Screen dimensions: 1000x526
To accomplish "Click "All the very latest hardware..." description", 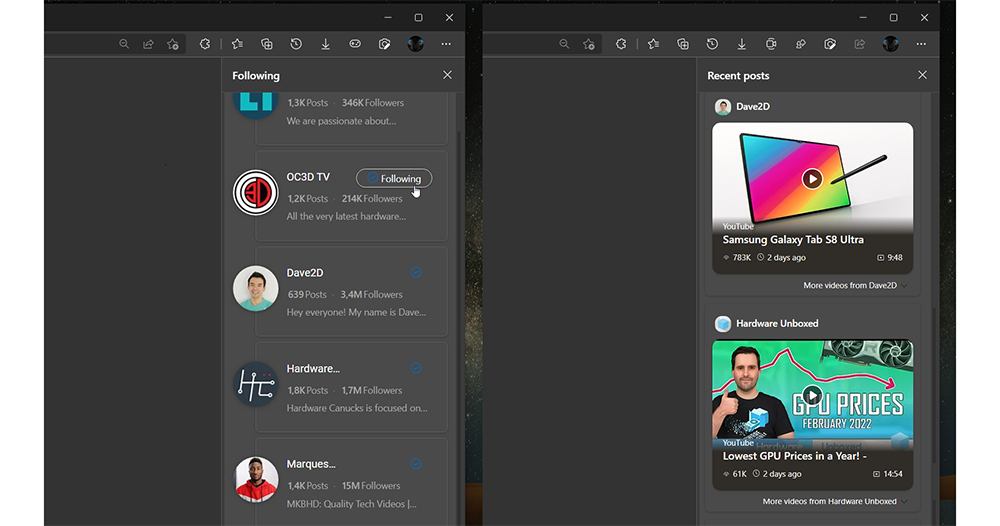I will (x=346, y=216).
